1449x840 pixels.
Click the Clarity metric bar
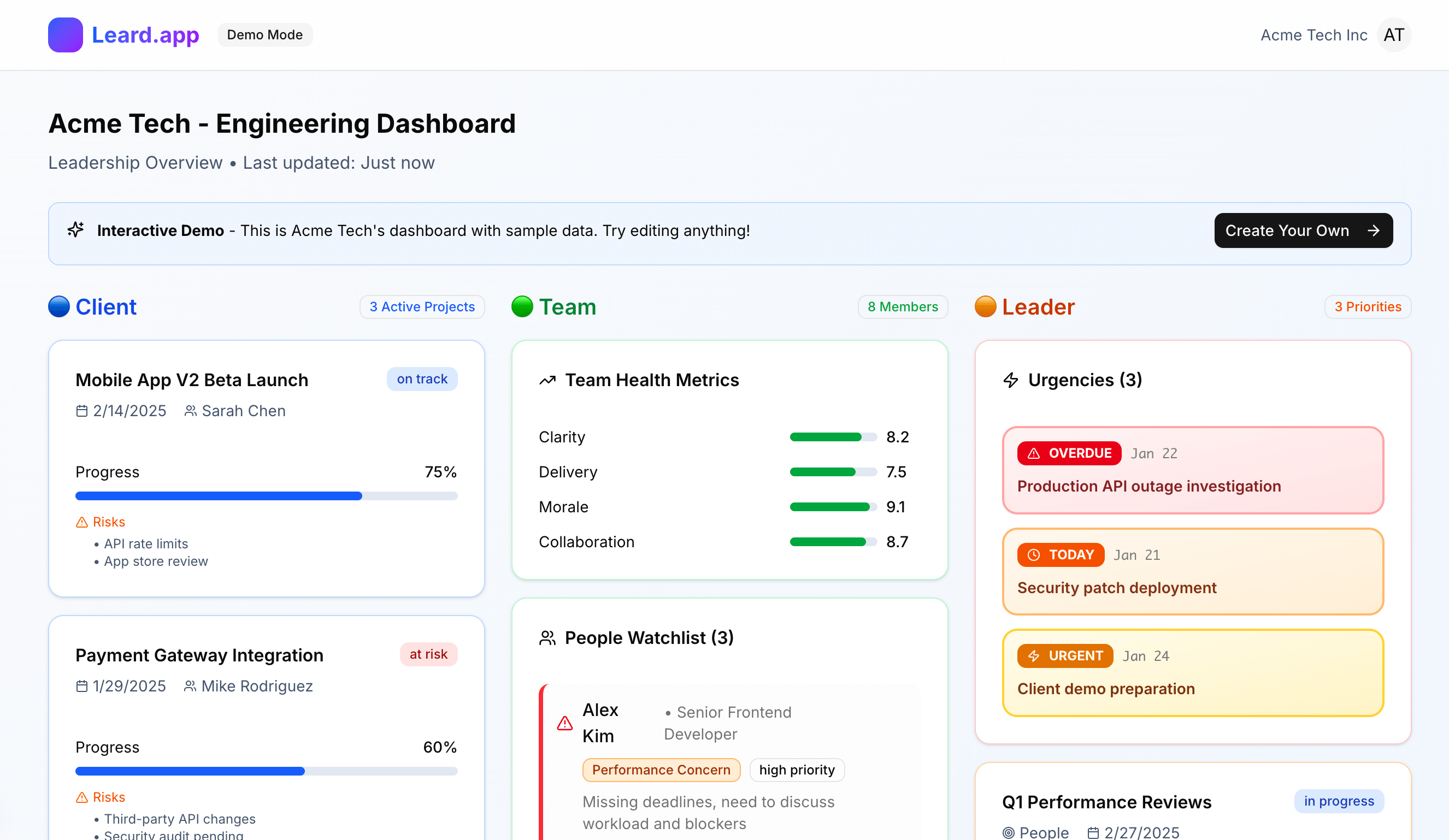(833, 437)
